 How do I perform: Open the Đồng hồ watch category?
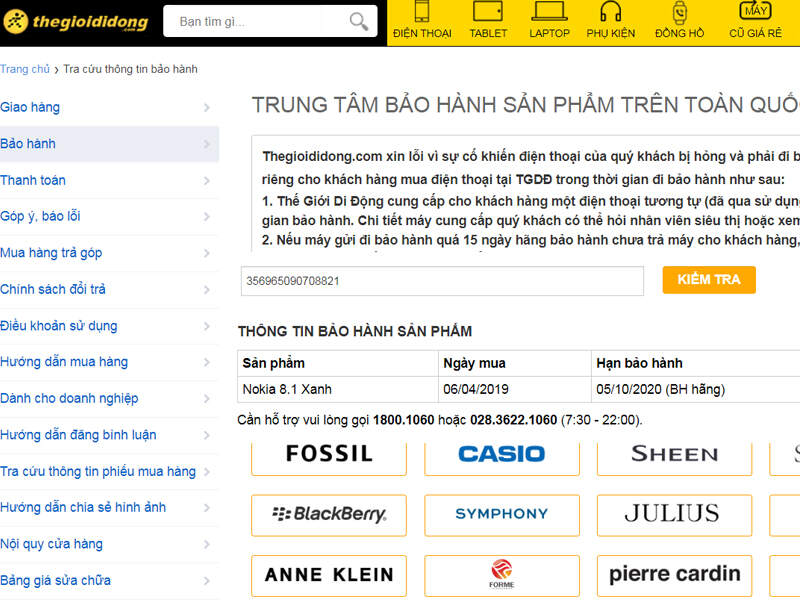[680, 22]
